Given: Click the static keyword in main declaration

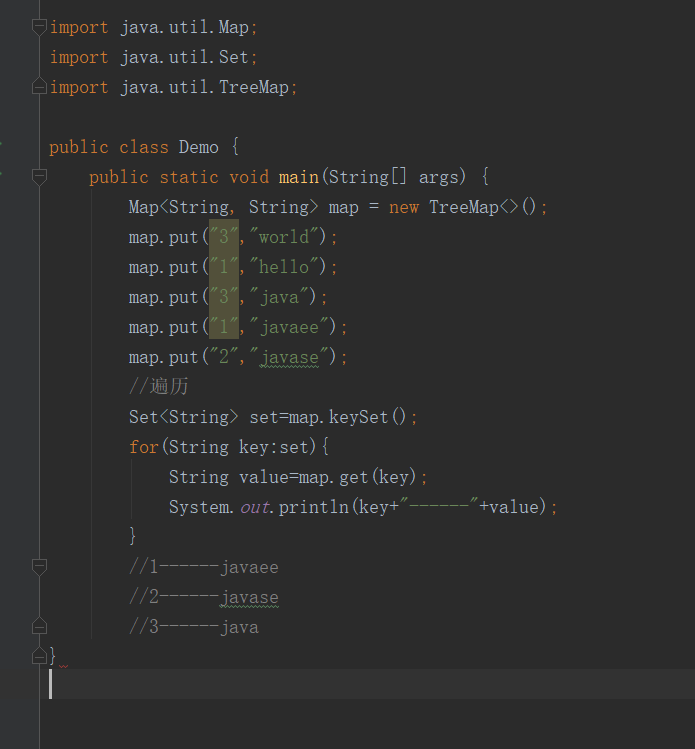Looking at the screenshot, I should pyautogui.click(x=189, y=177).
